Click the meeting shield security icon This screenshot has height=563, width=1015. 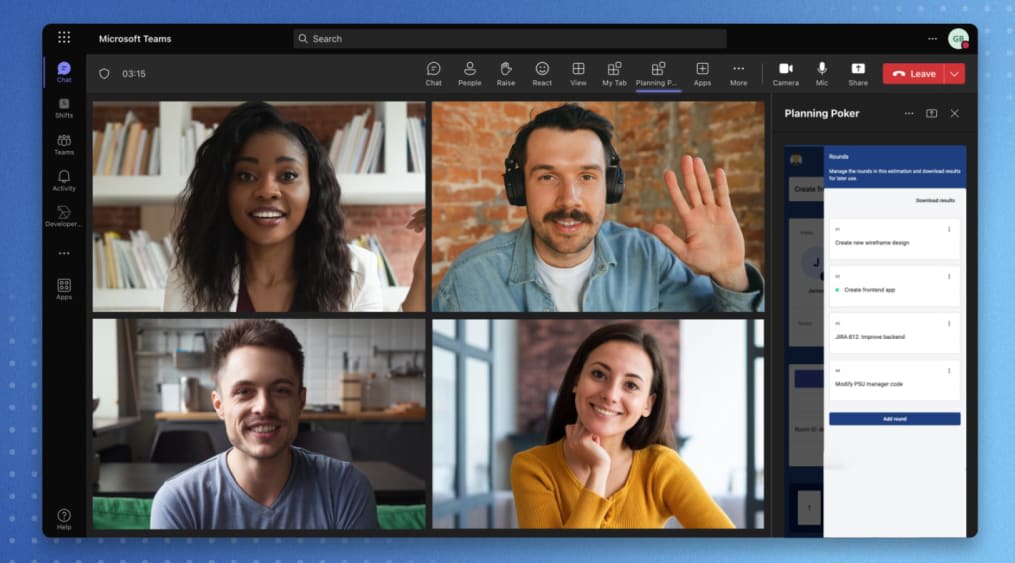pos(104,74)
